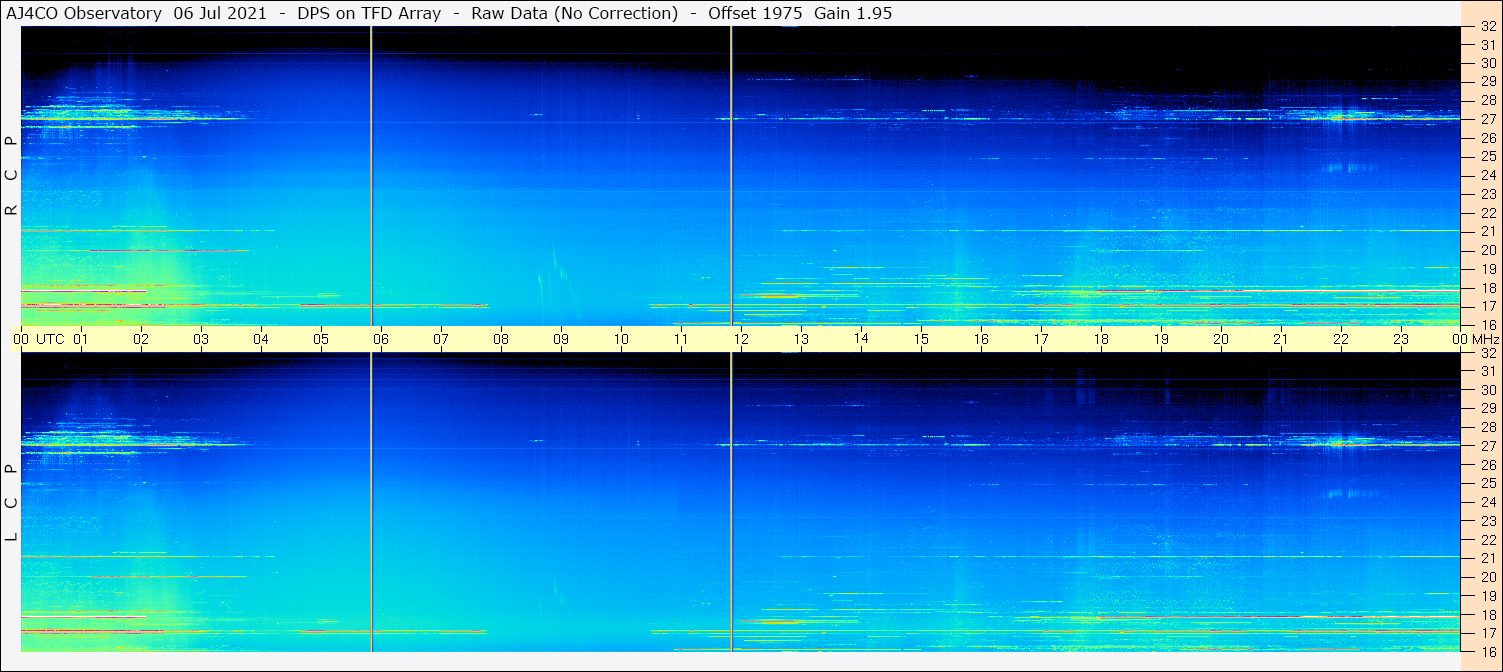Click RCP vertical marker line before 06 UTC
Viewport: 1503px width, 672px height.
(371, 176)
